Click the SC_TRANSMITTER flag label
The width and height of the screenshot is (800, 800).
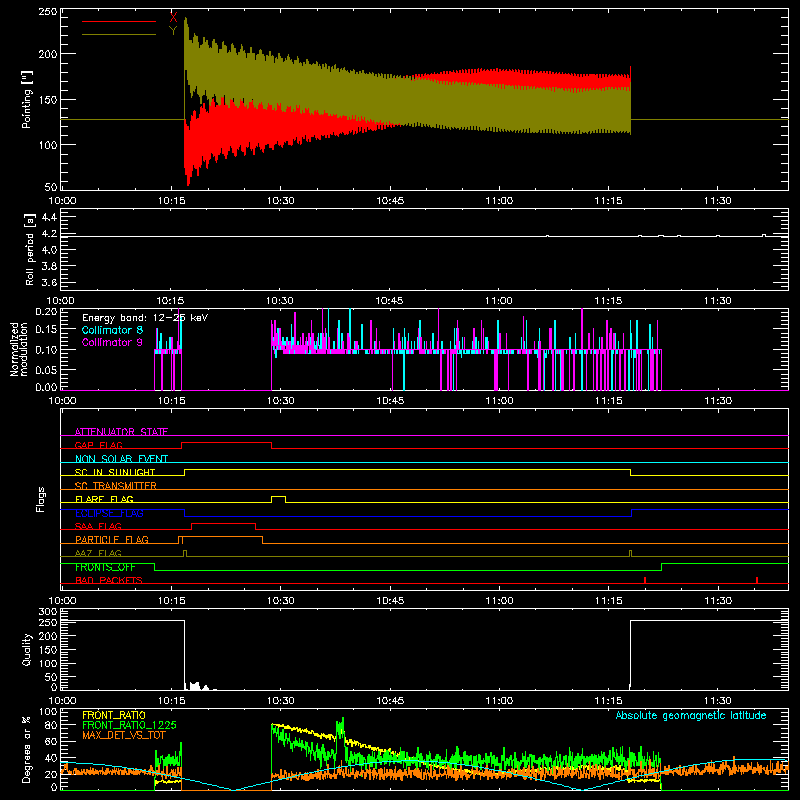tap(115, 486)
